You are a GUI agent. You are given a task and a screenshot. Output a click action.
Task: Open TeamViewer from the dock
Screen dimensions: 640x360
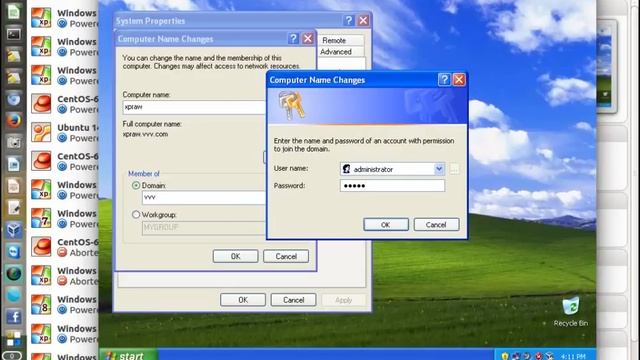tap(13, 251)
